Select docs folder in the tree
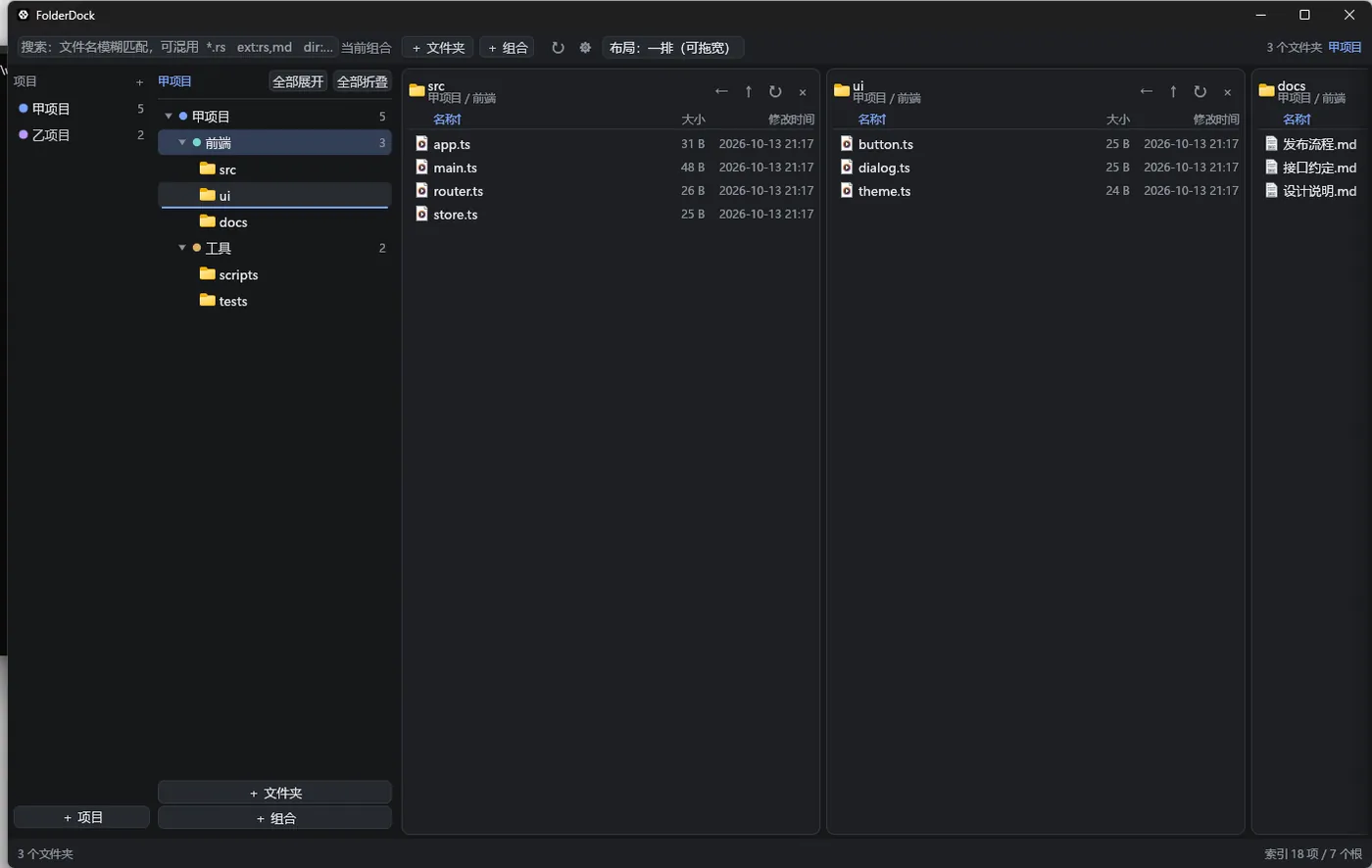 point(275,222)
